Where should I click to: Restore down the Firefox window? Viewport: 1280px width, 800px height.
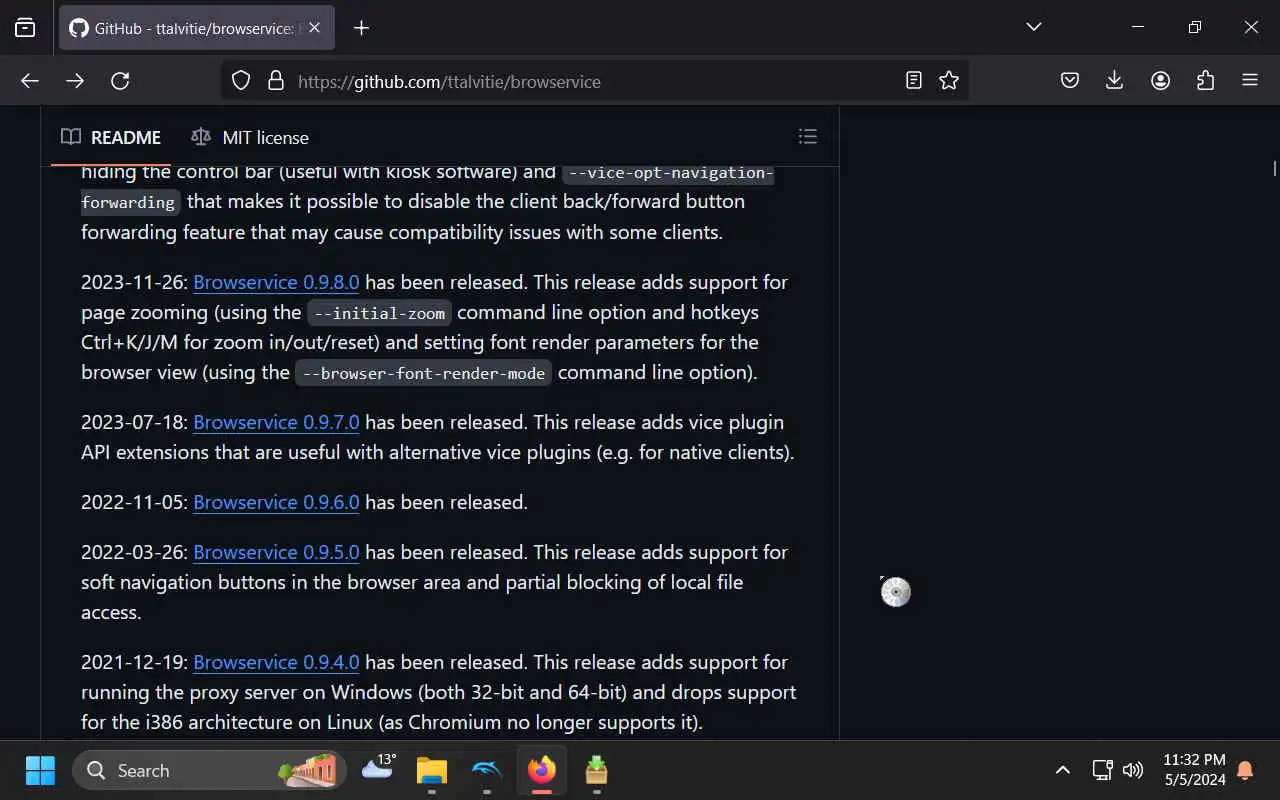(1195, 27)
